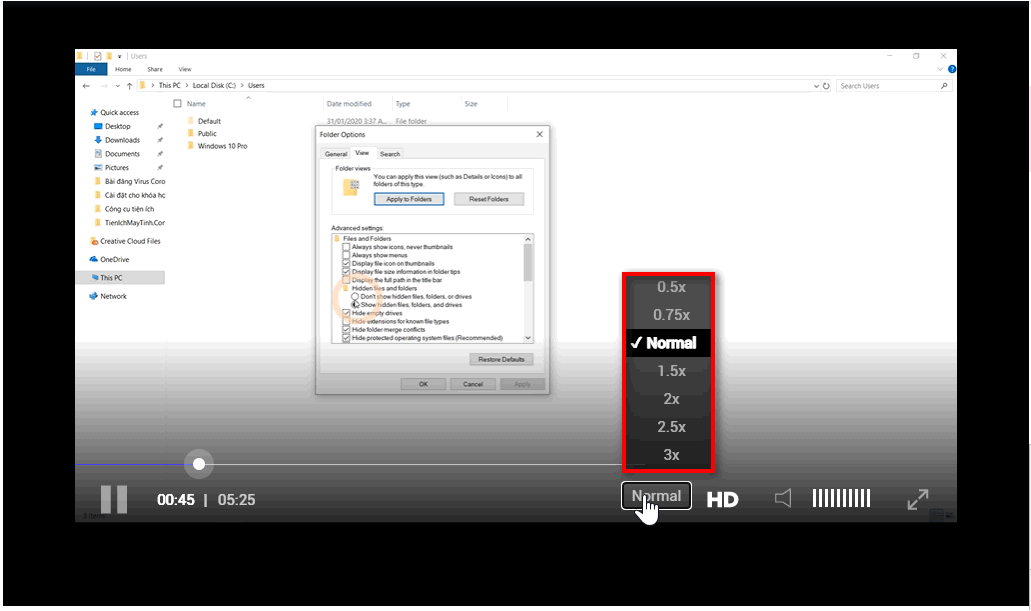
Task: Confirm Folder Options with OK
Action: click(x=423, y=384)
